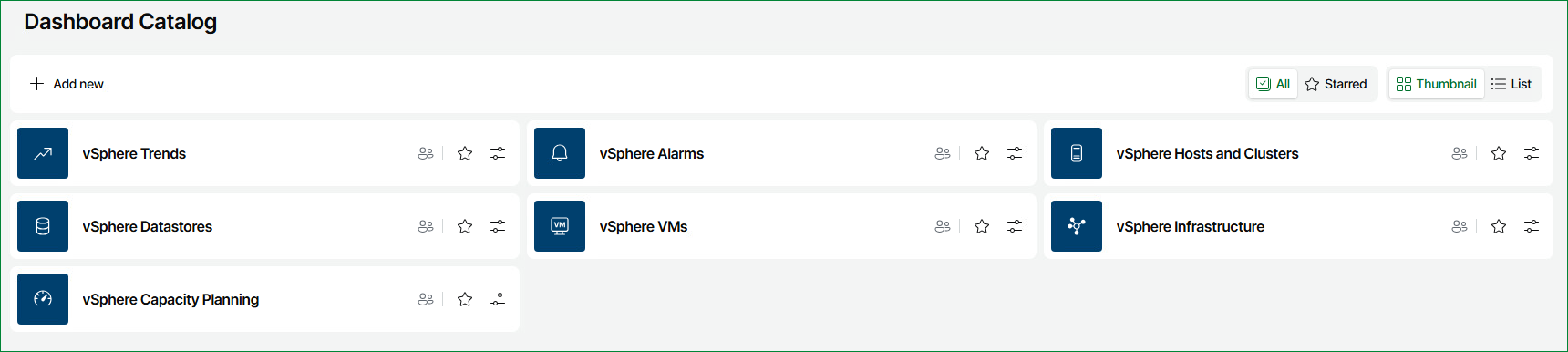This screenshot has width=1568, height=352.
Task: Star the vSphere Datastores dashboard
Action: (465, 226)
